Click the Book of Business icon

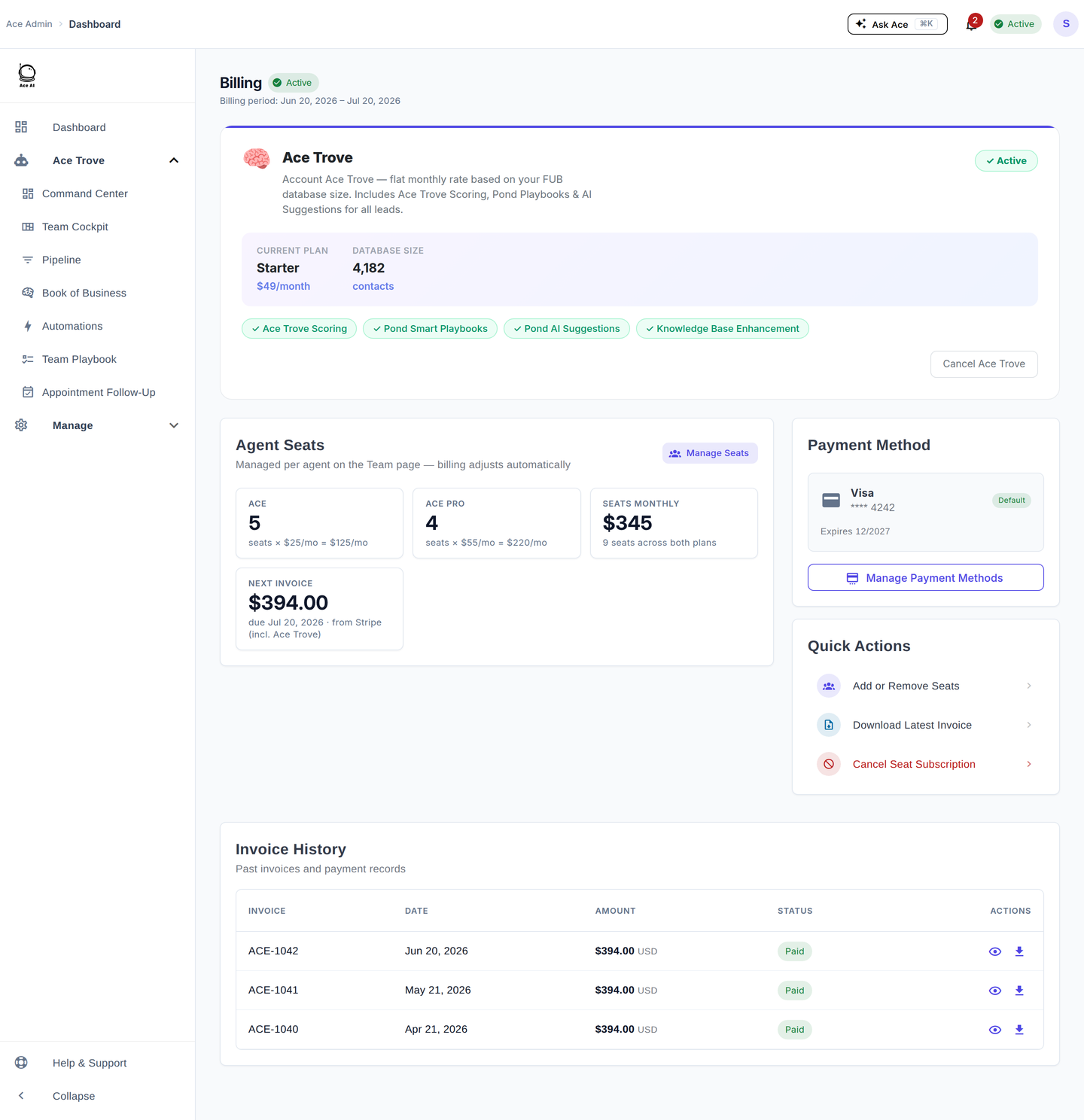click(28, 293)
